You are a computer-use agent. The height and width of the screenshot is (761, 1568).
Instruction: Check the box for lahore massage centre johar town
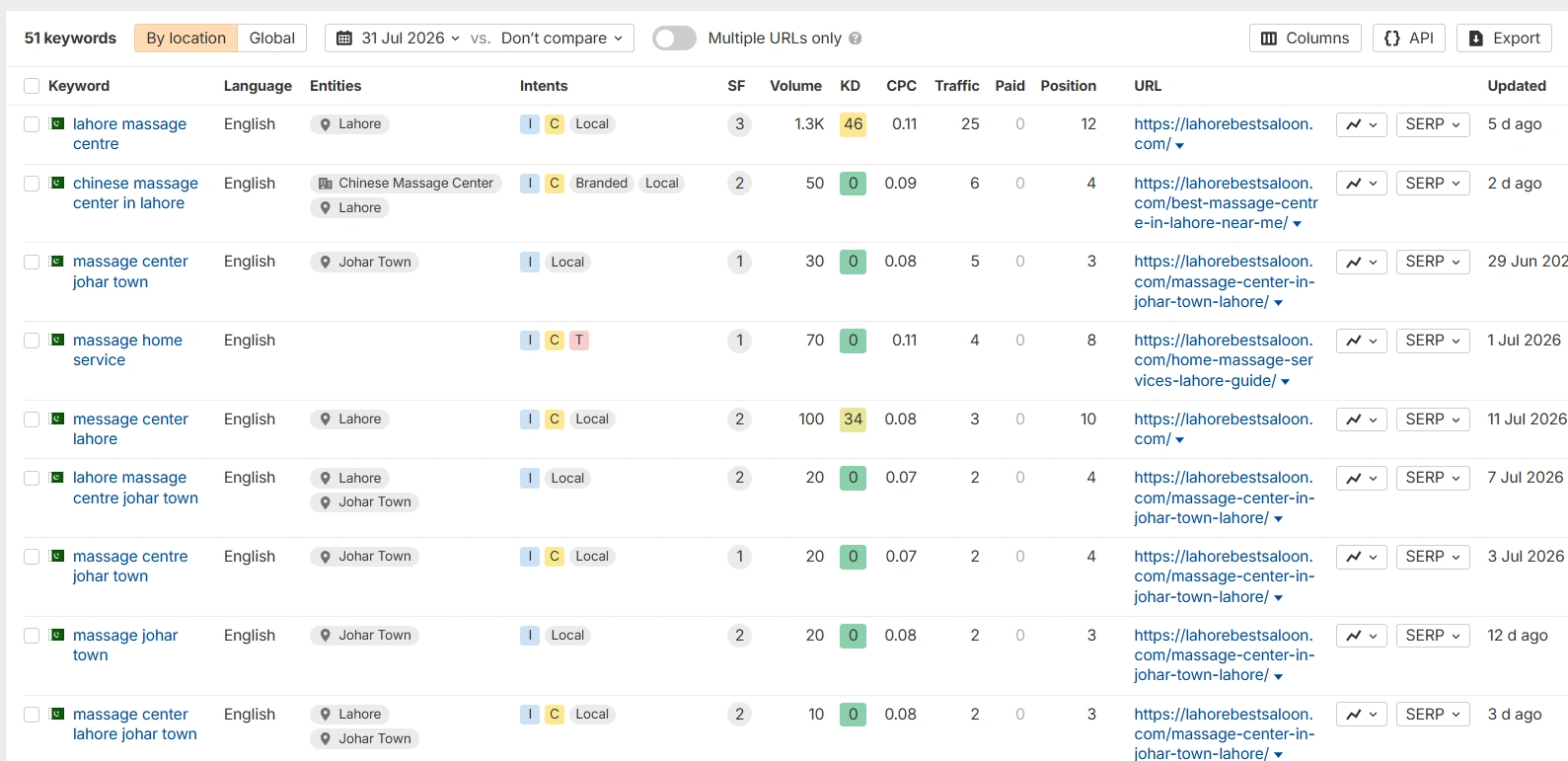pos(32,478)
